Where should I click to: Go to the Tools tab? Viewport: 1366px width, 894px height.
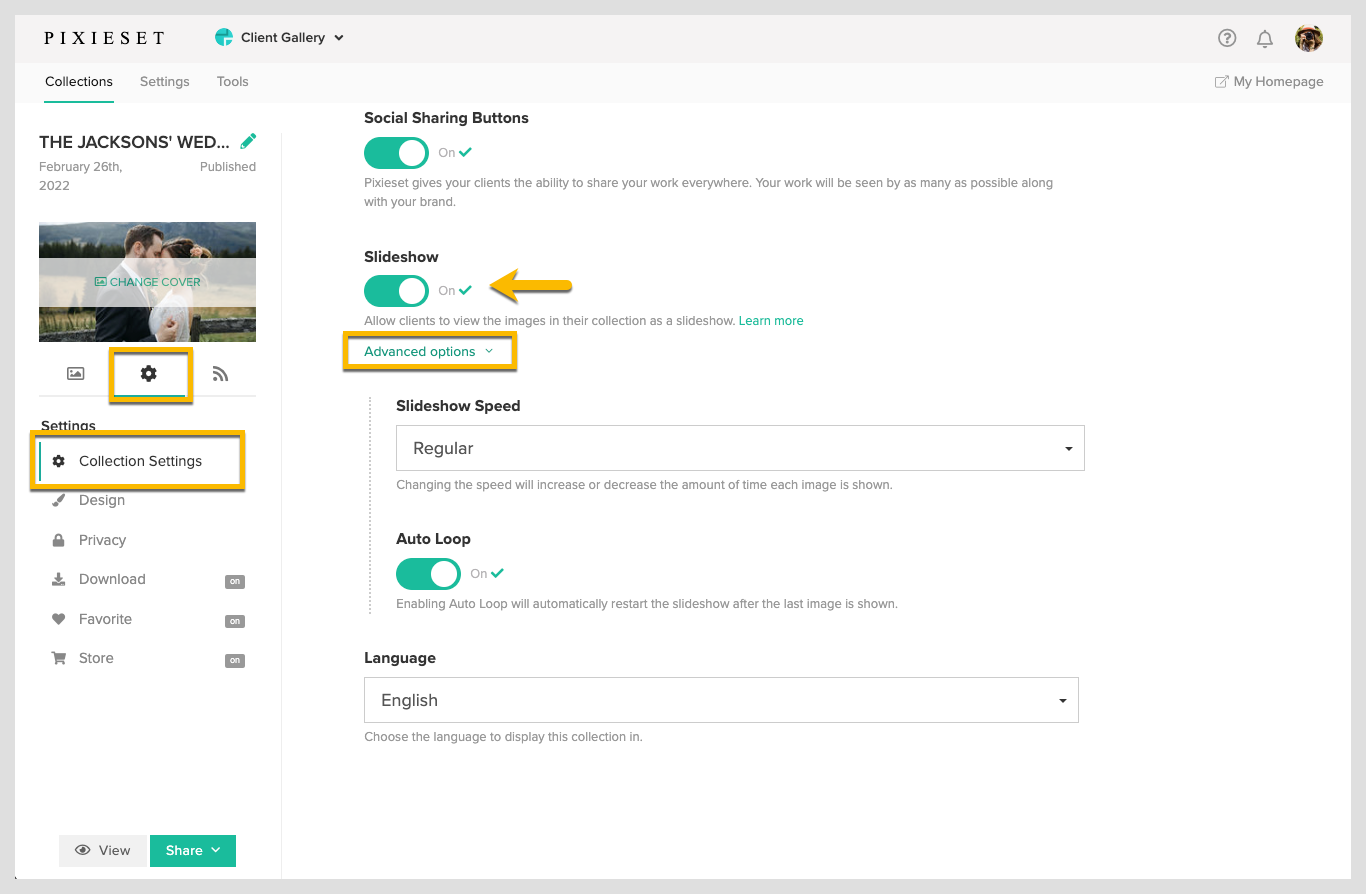click(x=233, y=82)
